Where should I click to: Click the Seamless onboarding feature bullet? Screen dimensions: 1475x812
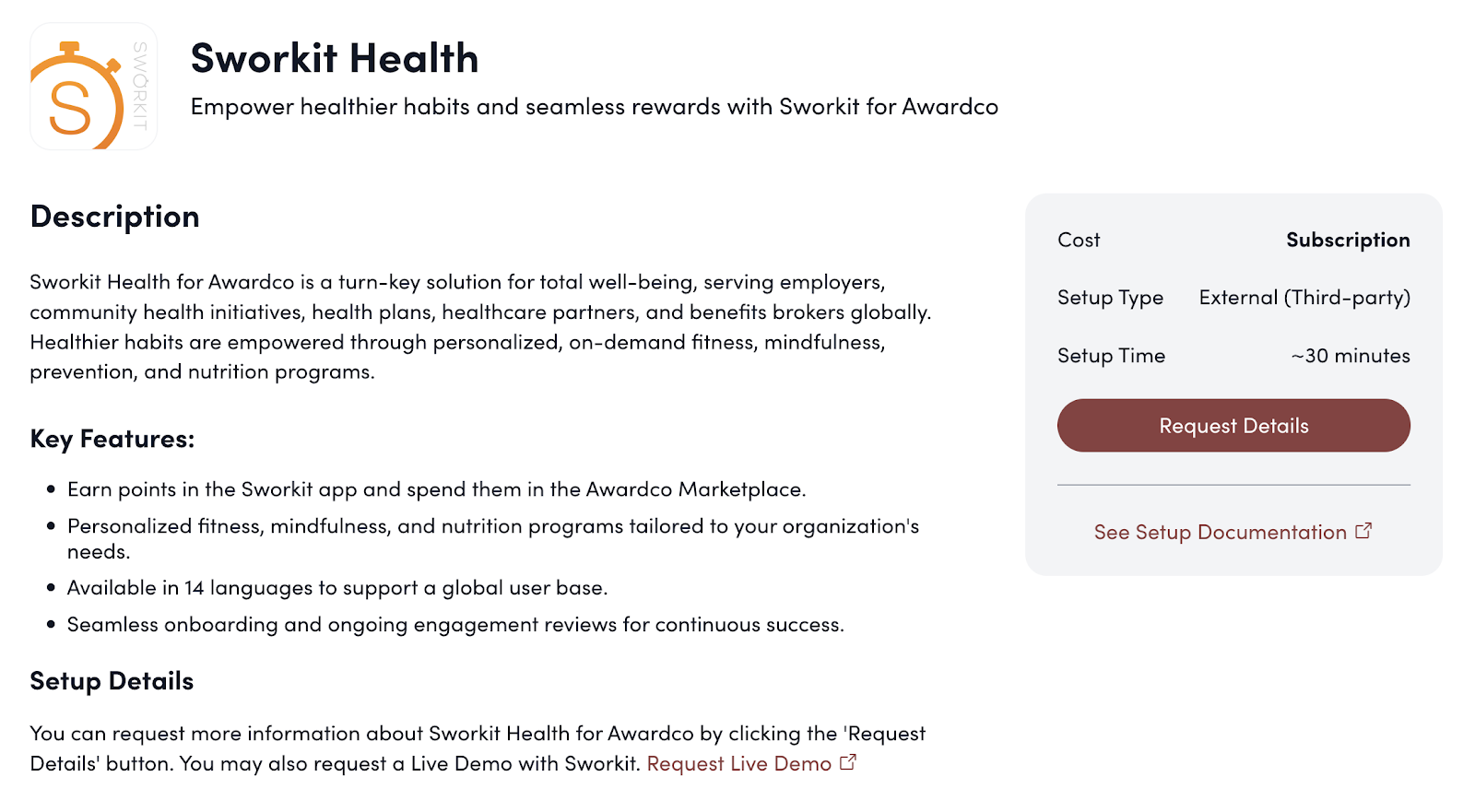pos(455,625)
